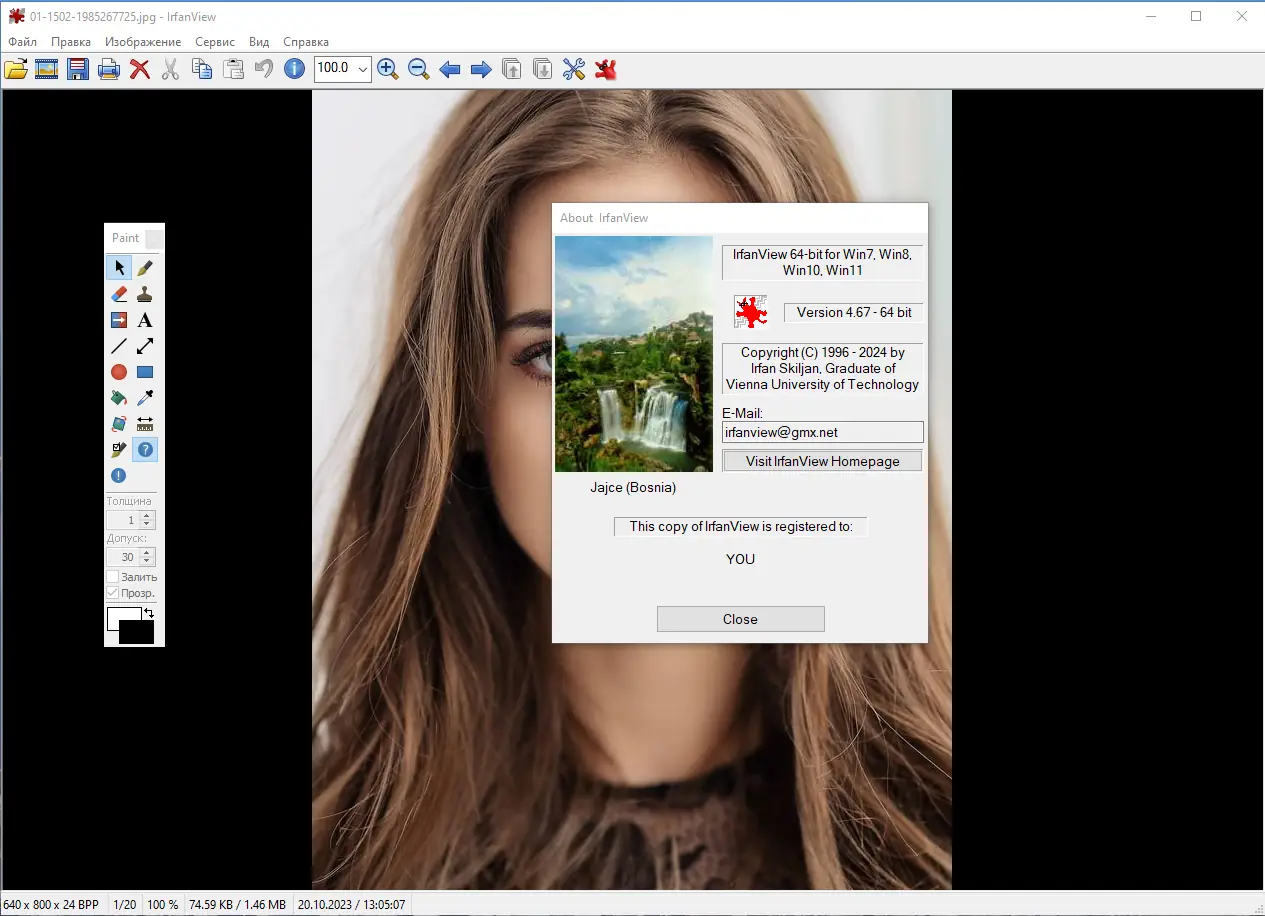Viewport: 1265px width, 916px height.
Task: Select the red ellipse tool
Action: pyautogui.click(x=119, y=372)
